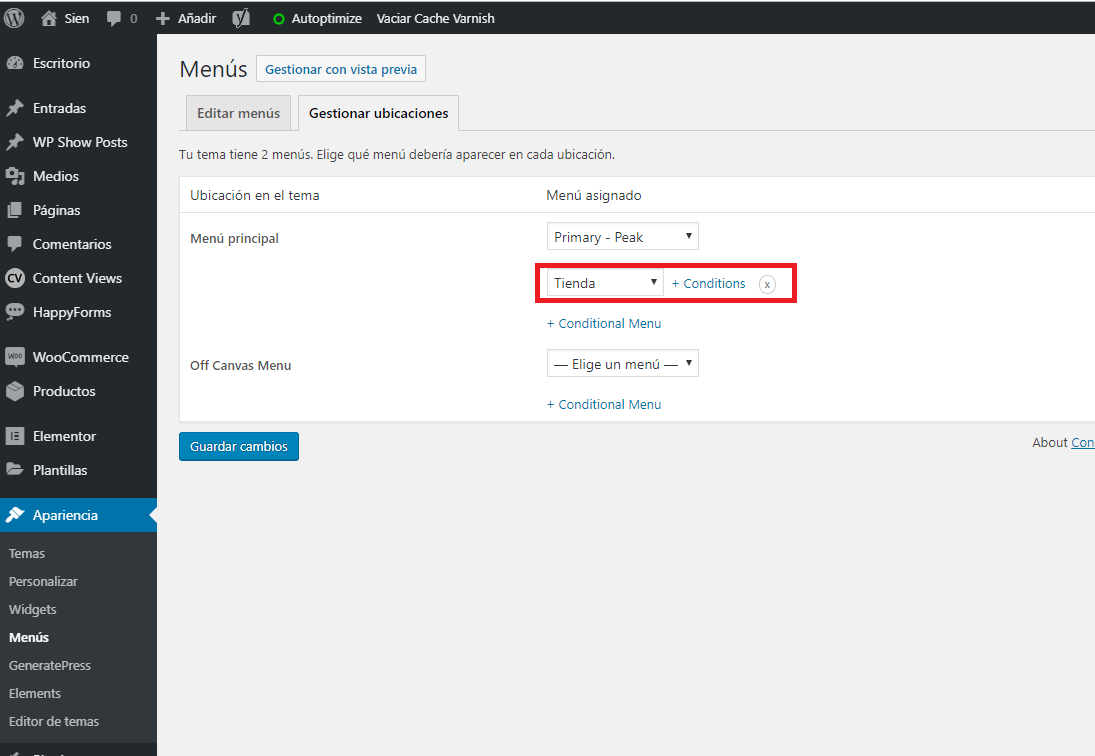Screen dimensions: 1095x756
Task: Click the Content Views CV icon
Action: (x=15, y=278)
